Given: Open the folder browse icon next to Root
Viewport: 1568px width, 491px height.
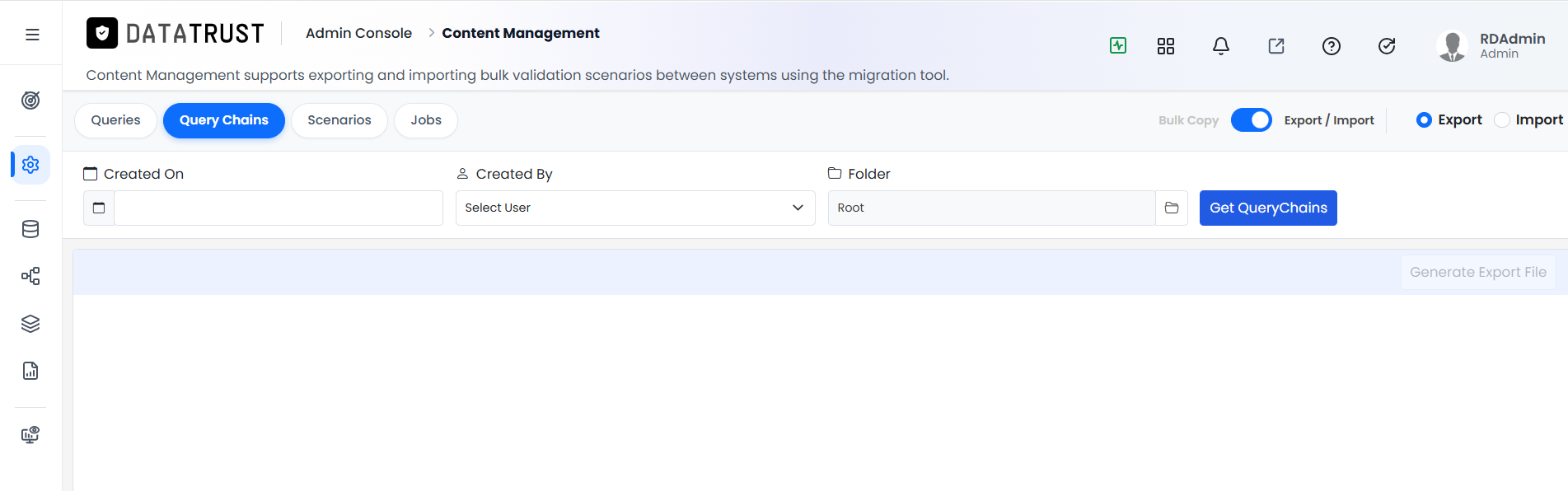Looking at the screenshot, I should (x=1172, y=208).
